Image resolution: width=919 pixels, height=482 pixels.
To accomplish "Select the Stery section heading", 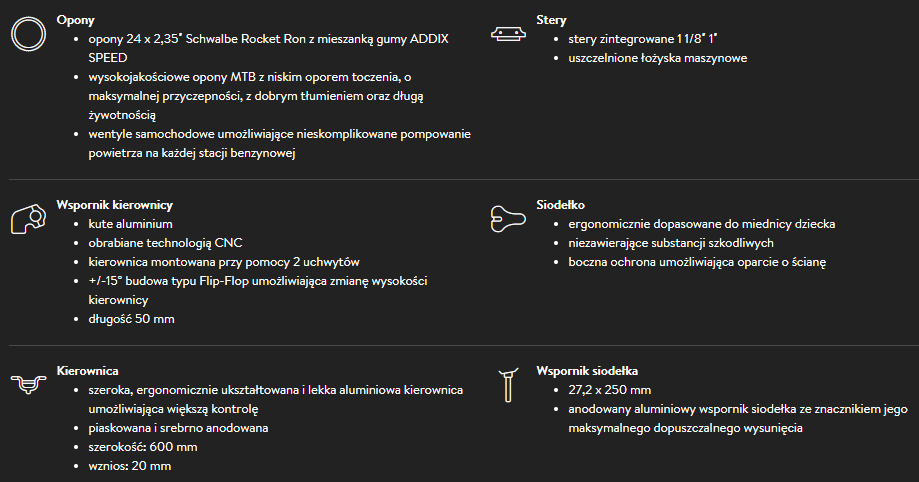I will tap(552, 20).
